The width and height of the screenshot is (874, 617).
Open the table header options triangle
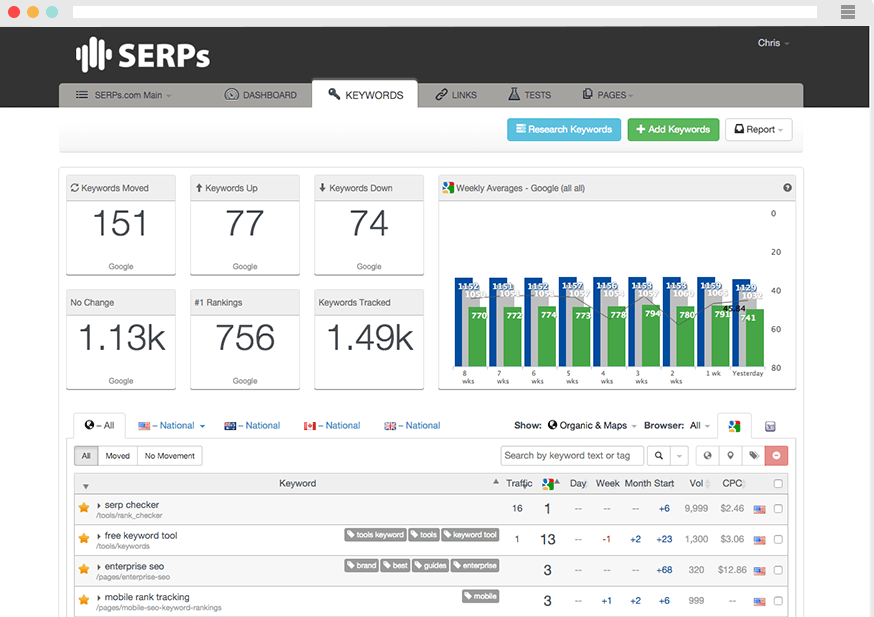(x=85, y=486)
